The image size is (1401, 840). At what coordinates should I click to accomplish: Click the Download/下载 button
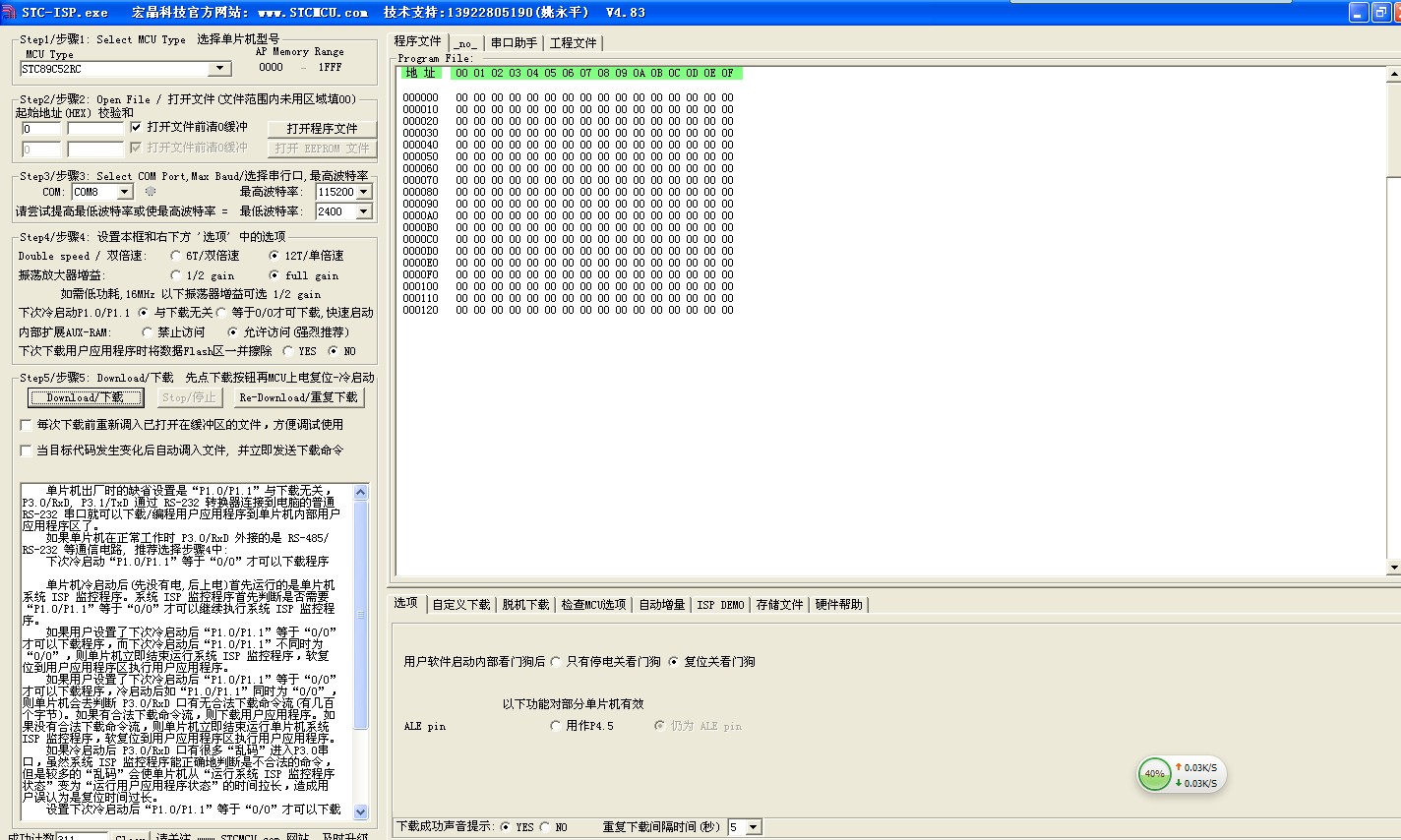[x=86, y=397]
